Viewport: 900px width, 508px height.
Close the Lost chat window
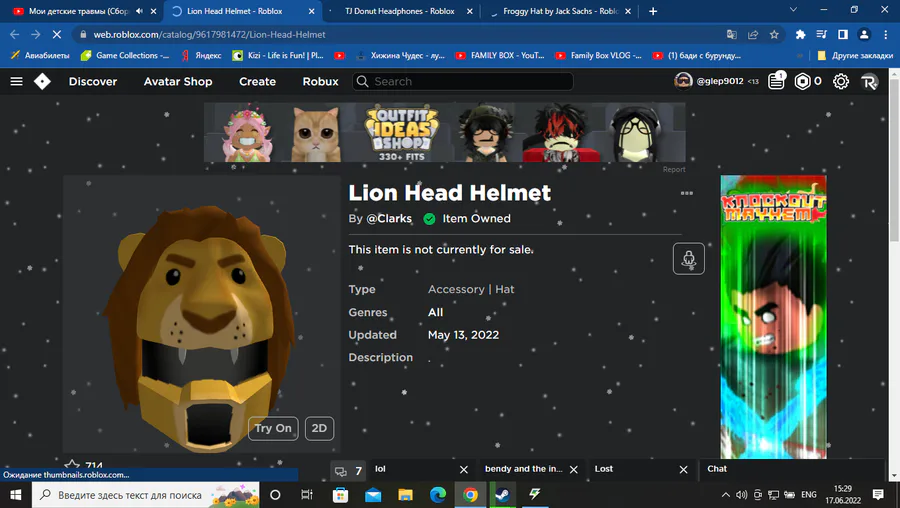click(x=683, y=470)
